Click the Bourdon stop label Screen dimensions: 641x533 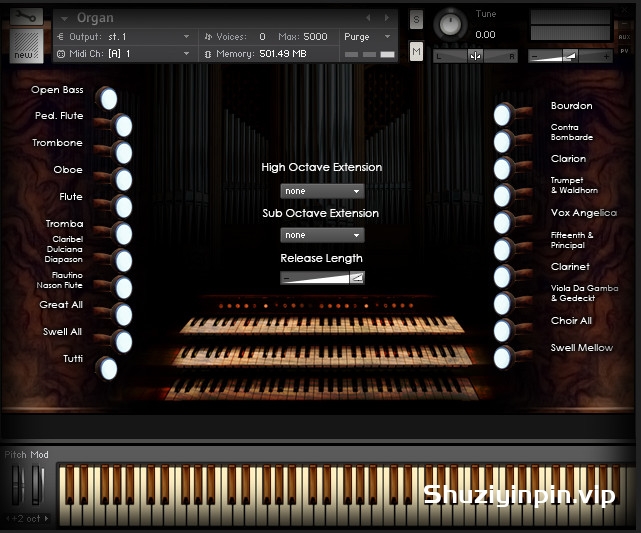tap(572, 106)
